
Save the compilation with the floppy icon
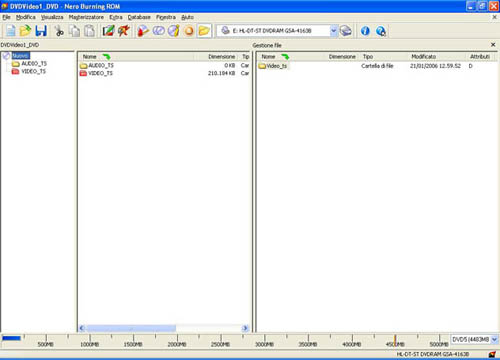(x=41, y=31)
